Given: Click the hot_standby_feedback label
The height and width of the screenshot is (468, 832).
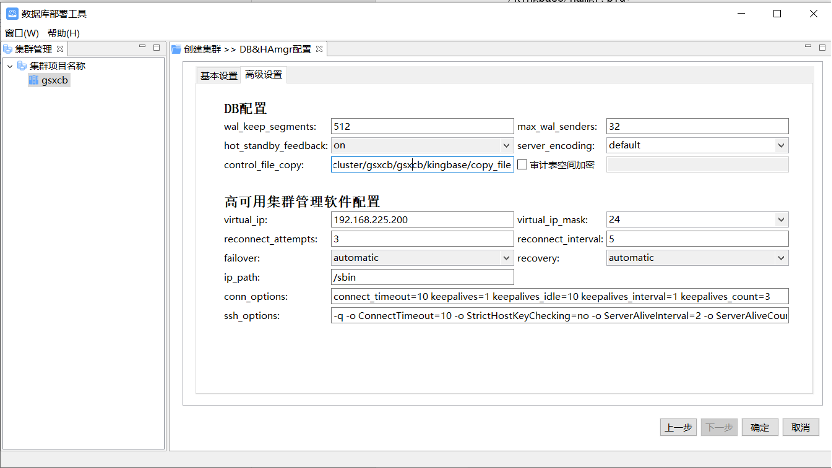Looking at the screenshot, I should click(276, 146).
